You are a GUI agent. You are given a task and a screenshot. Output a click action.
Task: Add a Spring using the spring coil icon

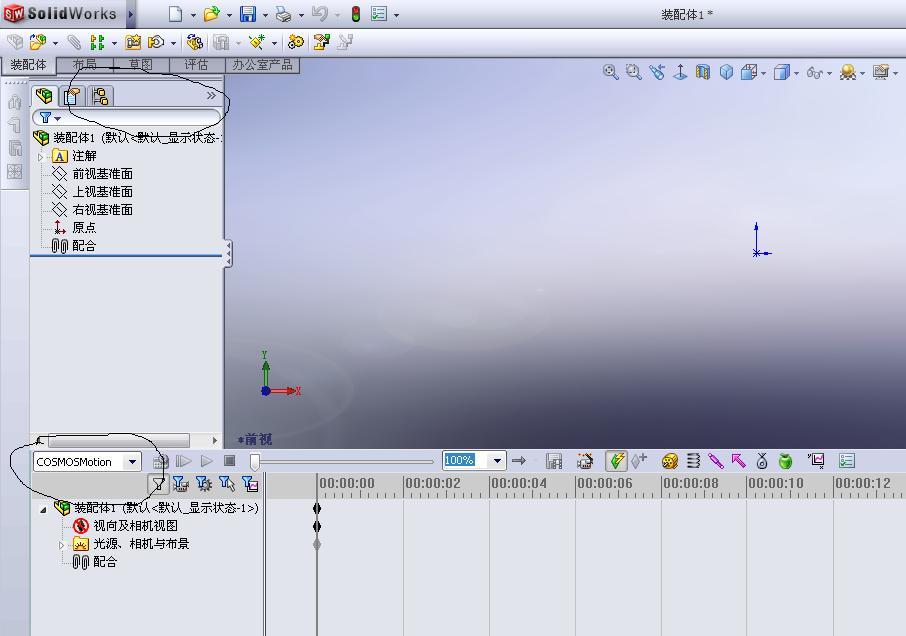(x=692, y=460)
